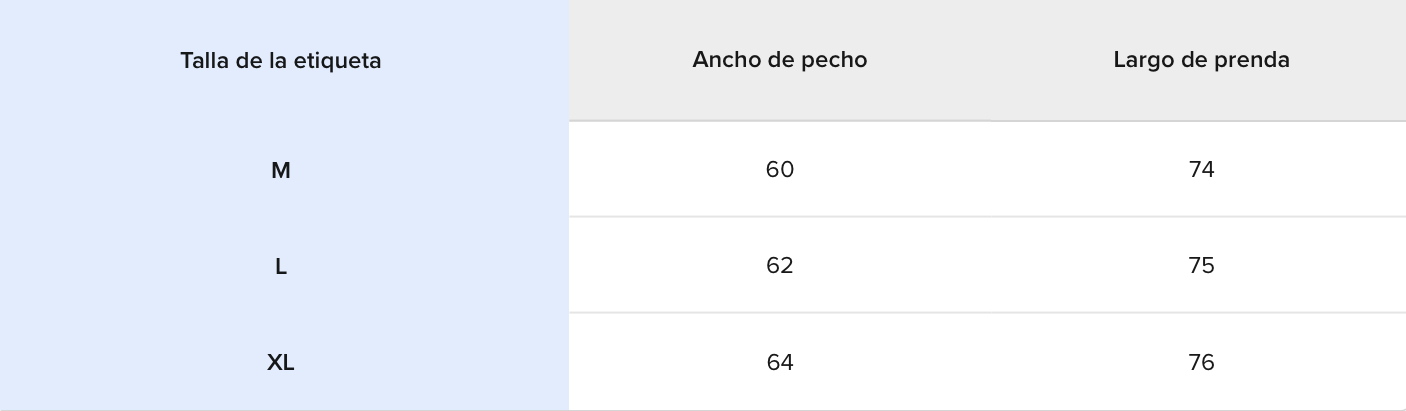Pick garment length value 76
This screenshot has width=1406, height=411.
tap(1201, 363)
